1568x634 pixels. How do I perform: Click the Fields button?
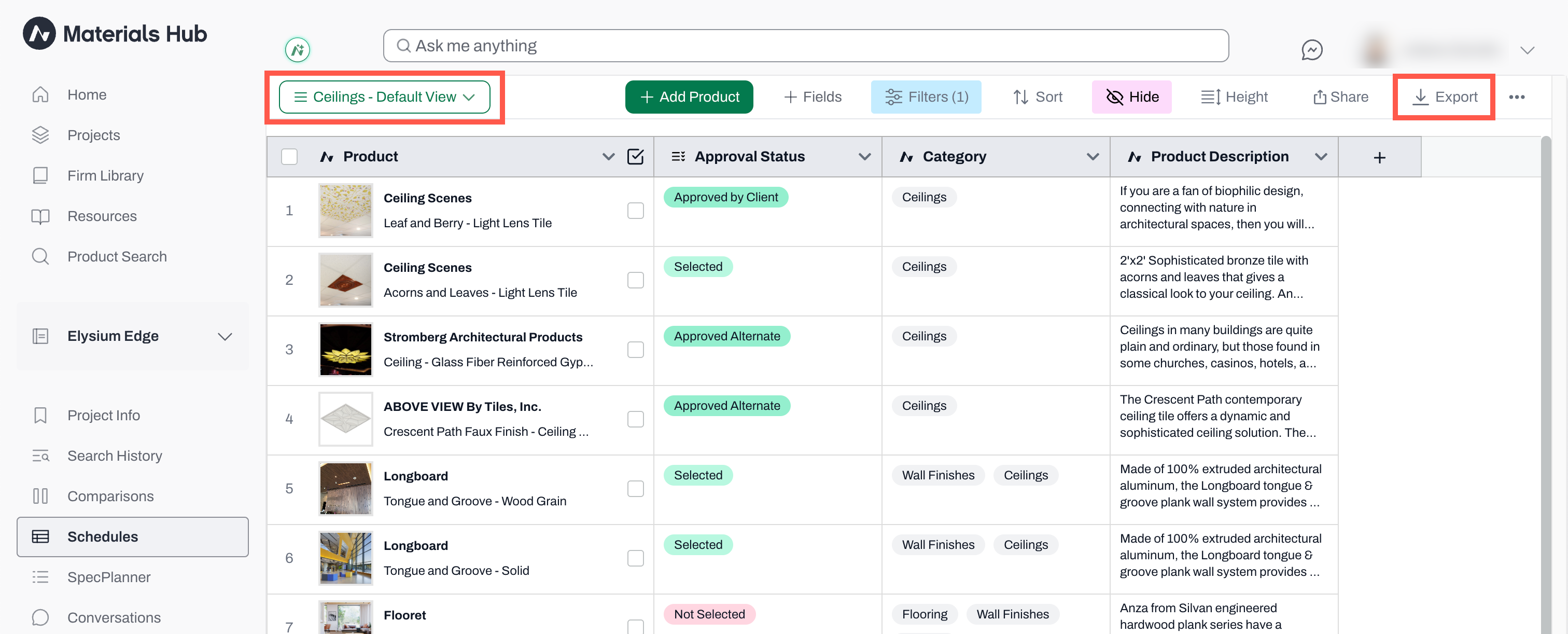[813, 97]
